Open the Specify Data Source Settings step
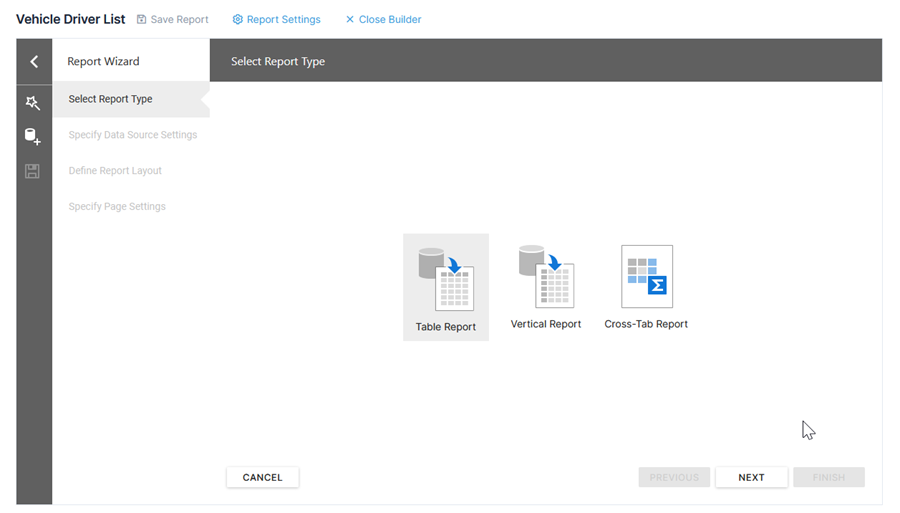The image size is (900, 513). point(132,135)
